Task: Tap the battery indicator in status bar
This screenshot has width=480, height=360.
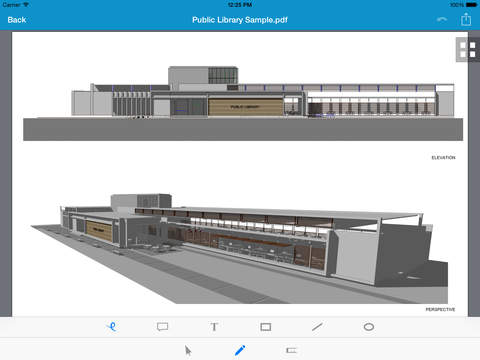Action: [x=472, y=5]
